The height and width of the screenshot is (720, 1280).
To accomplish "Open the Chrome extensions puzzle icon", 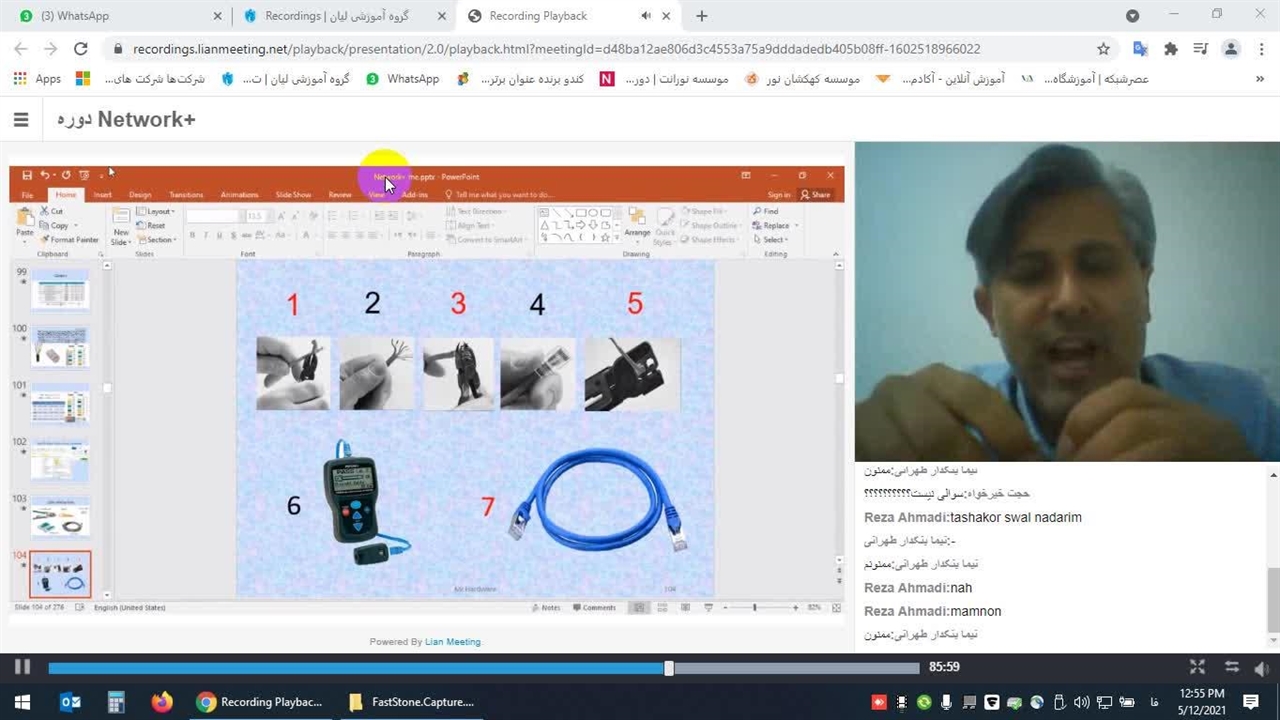I will pos(1171,49).
